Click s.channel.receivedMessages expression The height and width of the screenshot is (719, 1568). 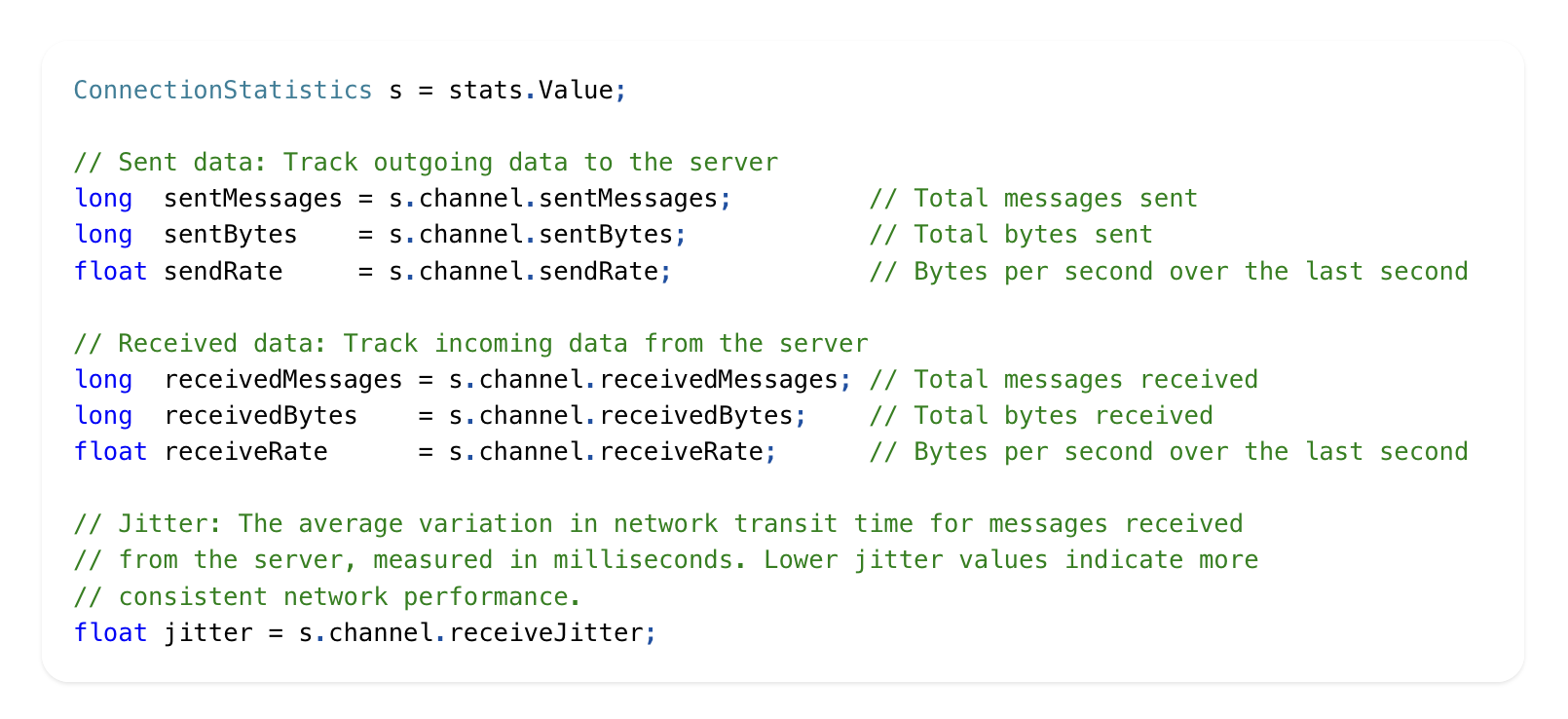coord(643,380)
